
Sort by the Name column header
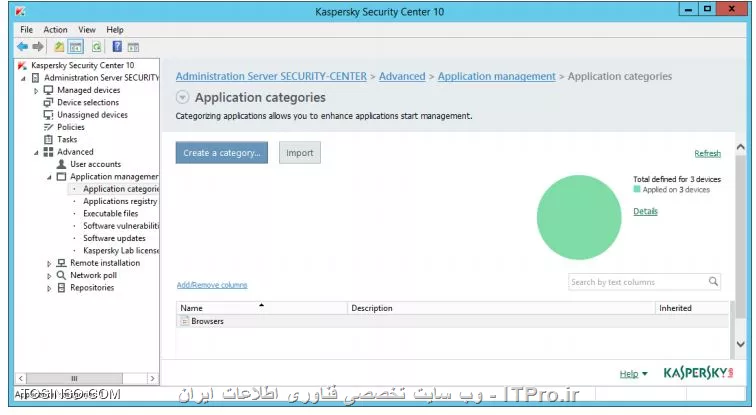click(x=261, y=308)
